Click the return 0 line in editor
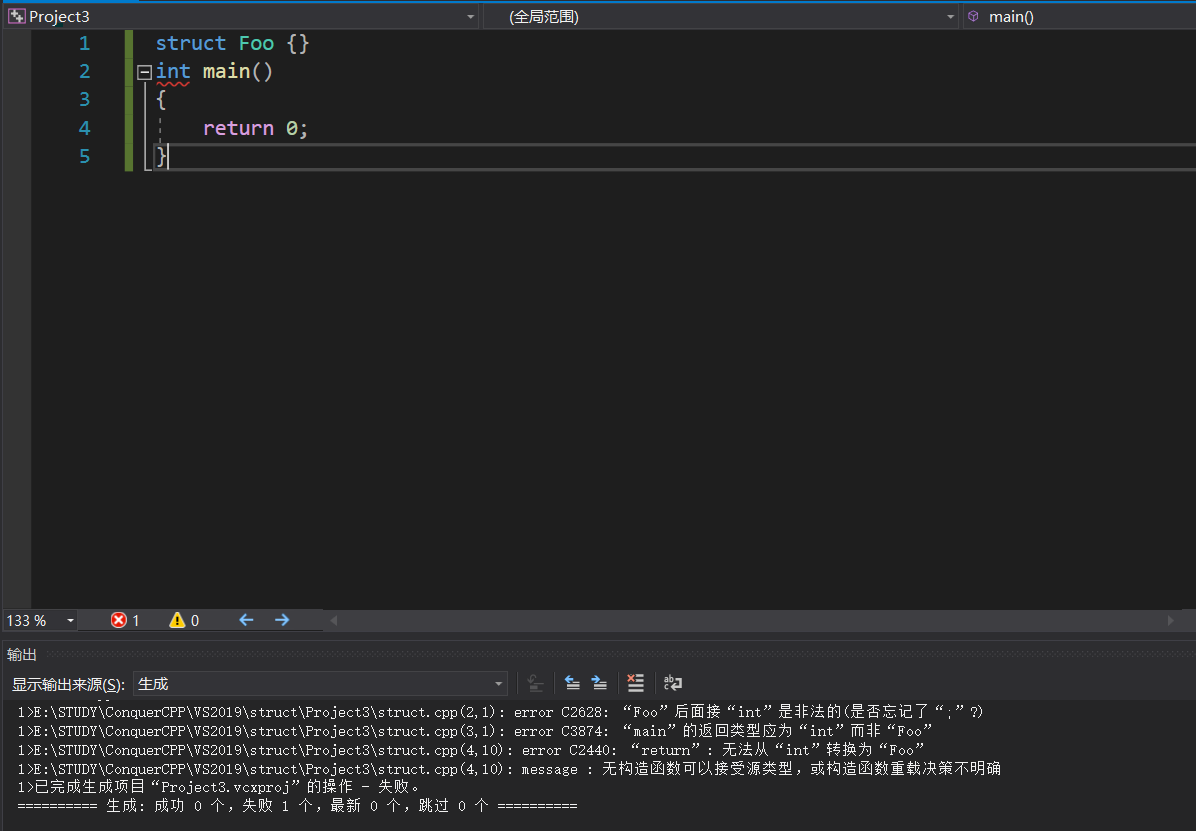Image resolution: width=1196 pixels, height=831 pixels. click(255, 128)
